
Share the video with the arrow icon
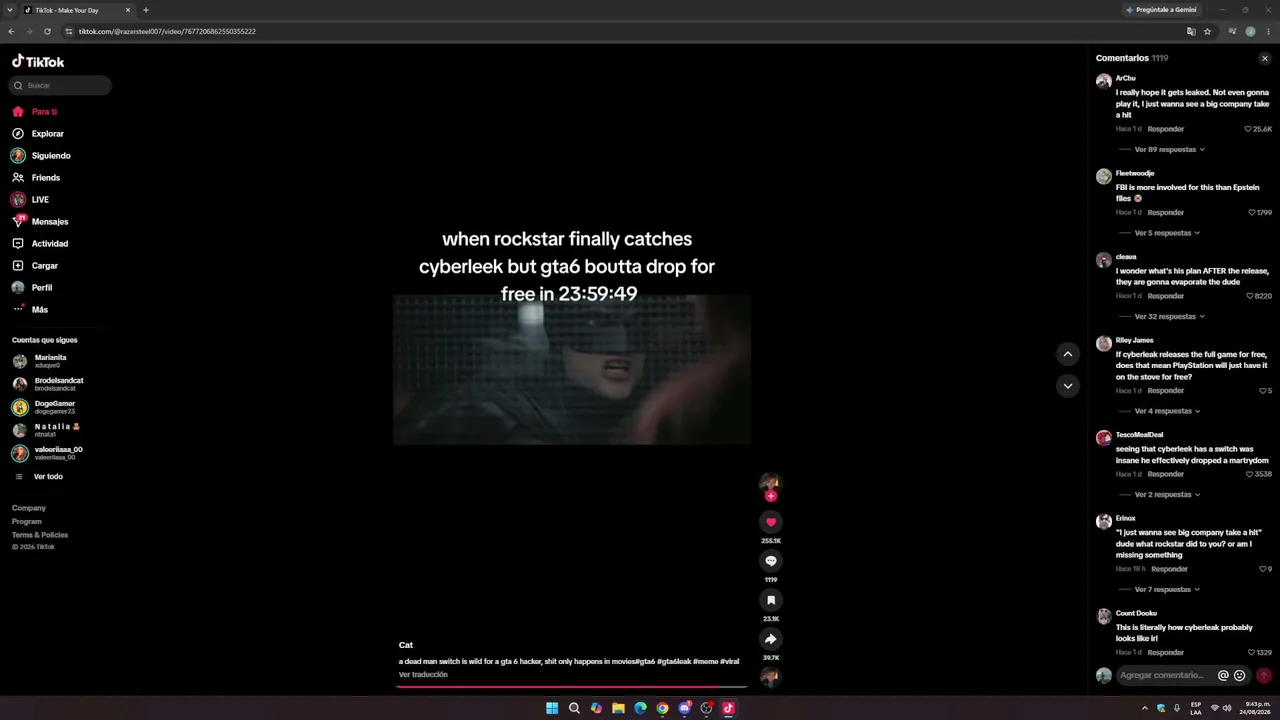pyautogui.click(x=771, y=639)
